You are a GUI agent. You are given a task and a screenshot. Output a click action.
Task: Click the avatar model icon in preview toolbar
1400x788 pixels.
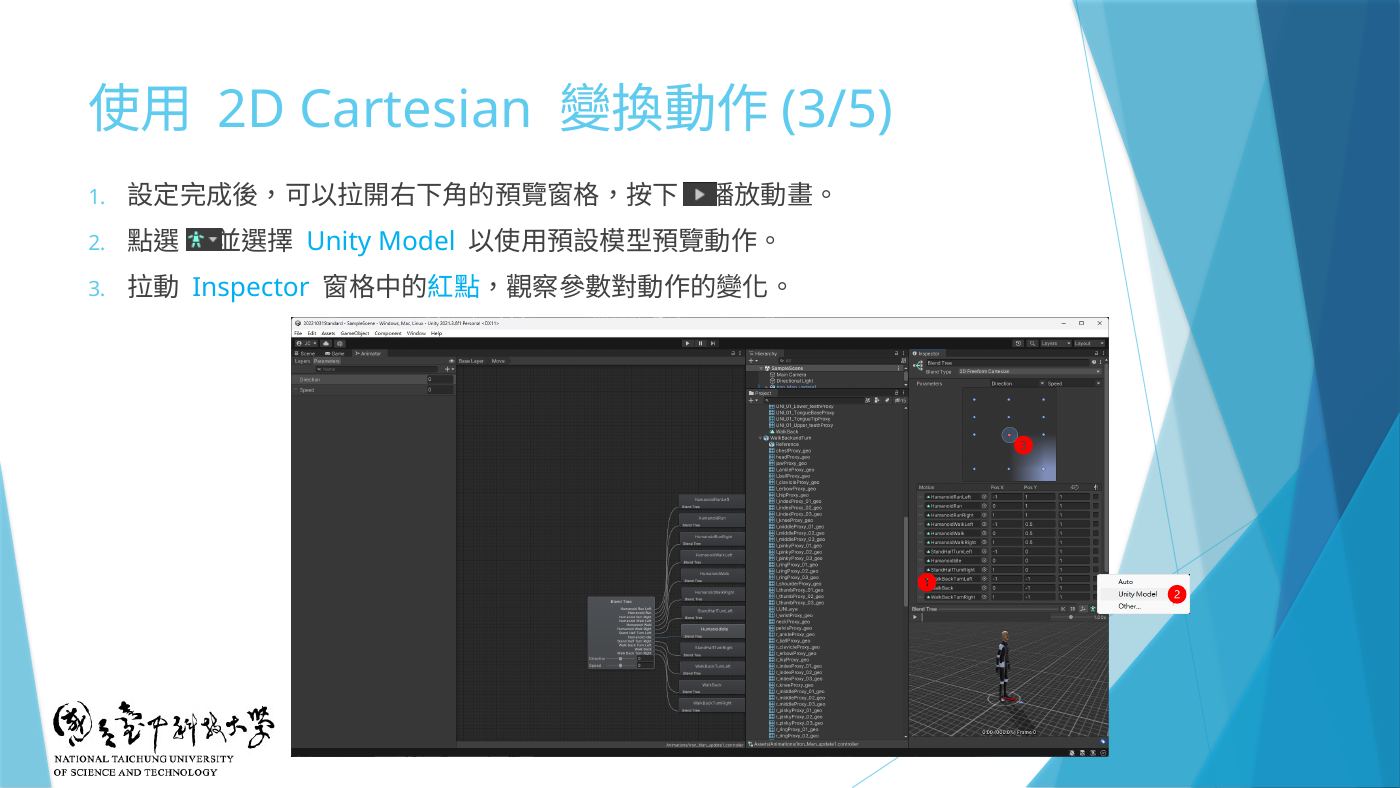click(1092, 608)
